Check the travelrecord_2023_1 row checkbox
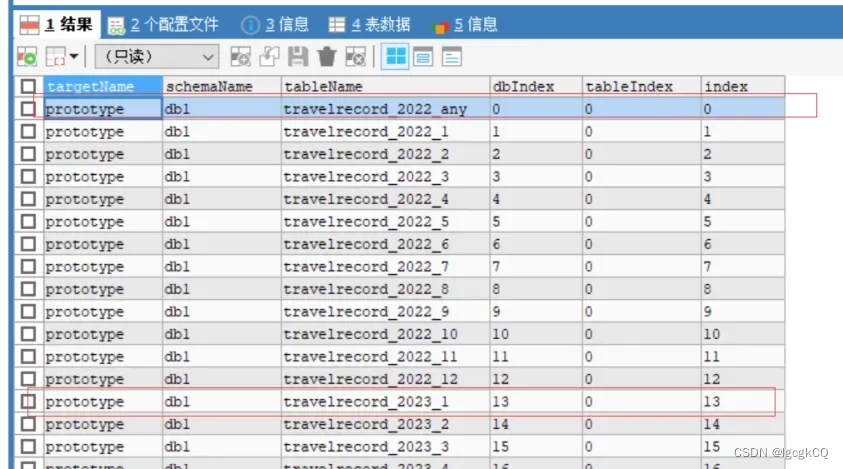843x469 pixels. (x=28, y=402)
